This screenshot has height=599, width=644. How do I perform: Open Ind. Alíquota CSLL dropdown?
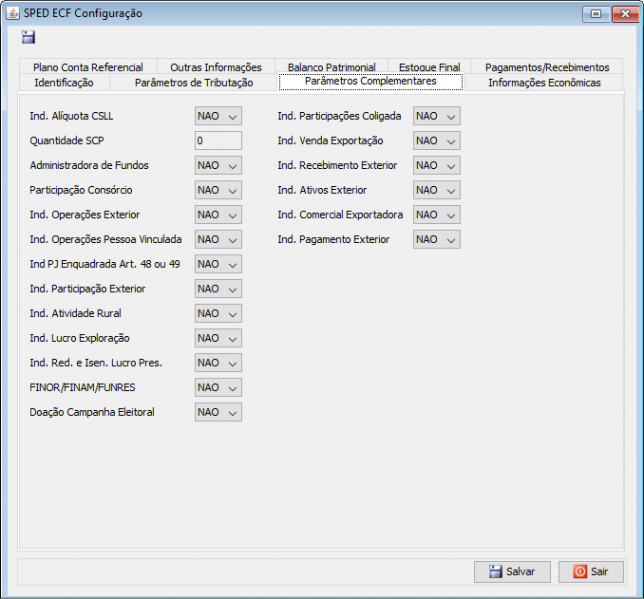coord(218,116)
